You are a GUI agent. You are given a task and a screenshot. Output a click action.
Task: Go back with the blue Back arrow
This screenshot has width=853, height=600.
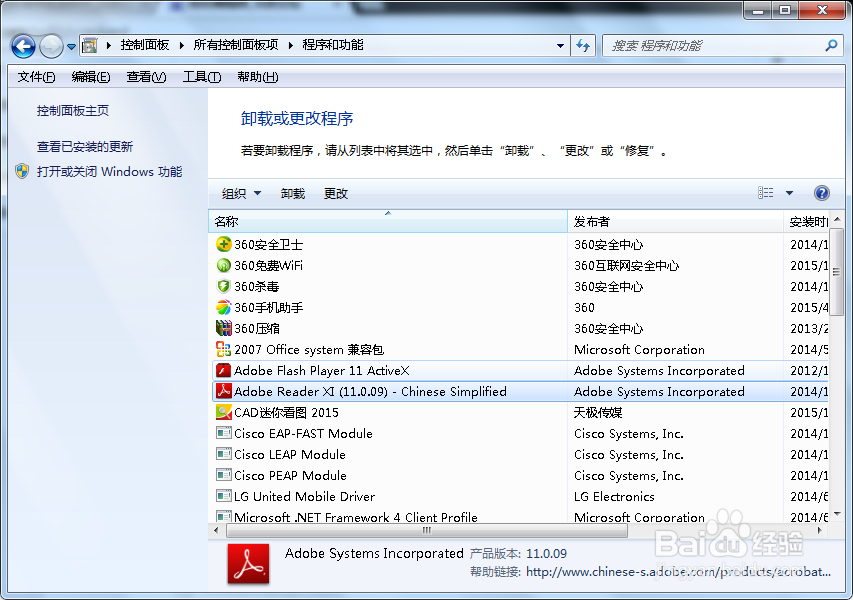(x=23, y=46)
